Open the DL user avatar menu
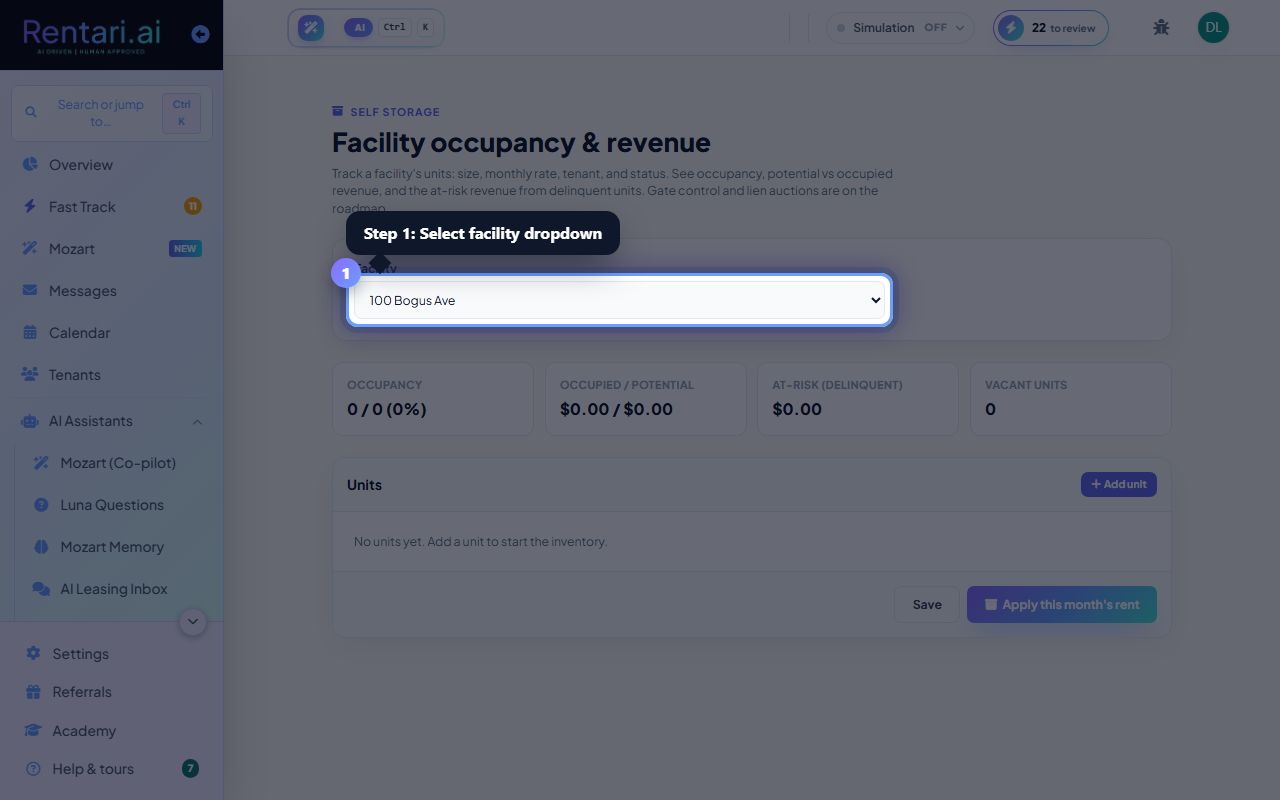Viewport: 1280px width, 800px height. 1213,27
